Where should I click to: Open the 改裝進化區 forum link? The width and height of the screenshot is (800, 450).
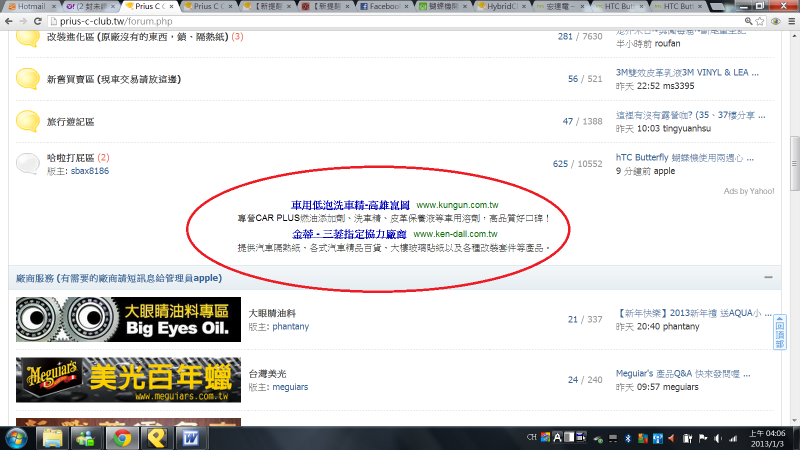(x=138, y=37)
